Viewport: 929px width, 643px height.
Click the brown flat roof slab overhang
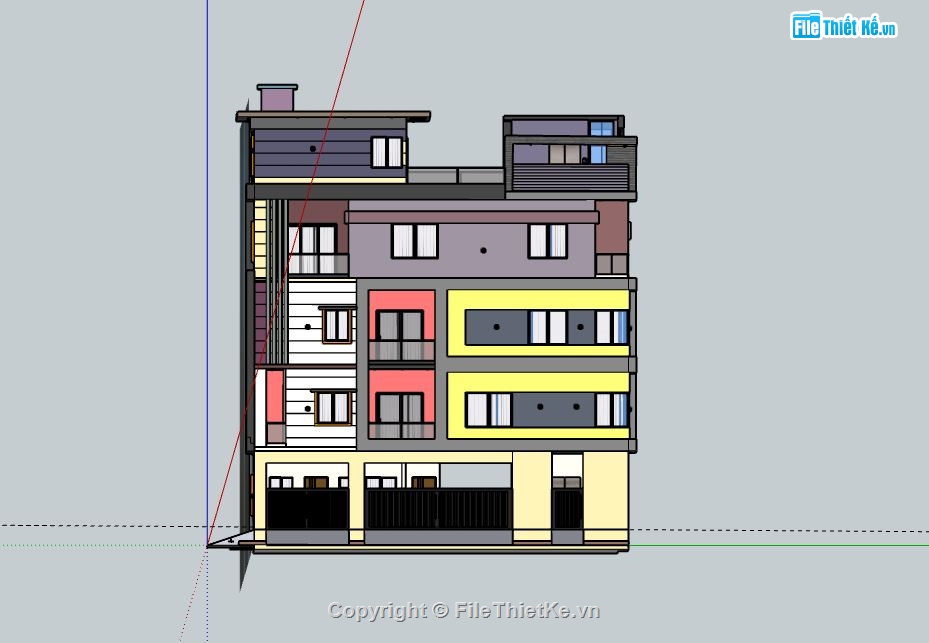pos(333,116)
